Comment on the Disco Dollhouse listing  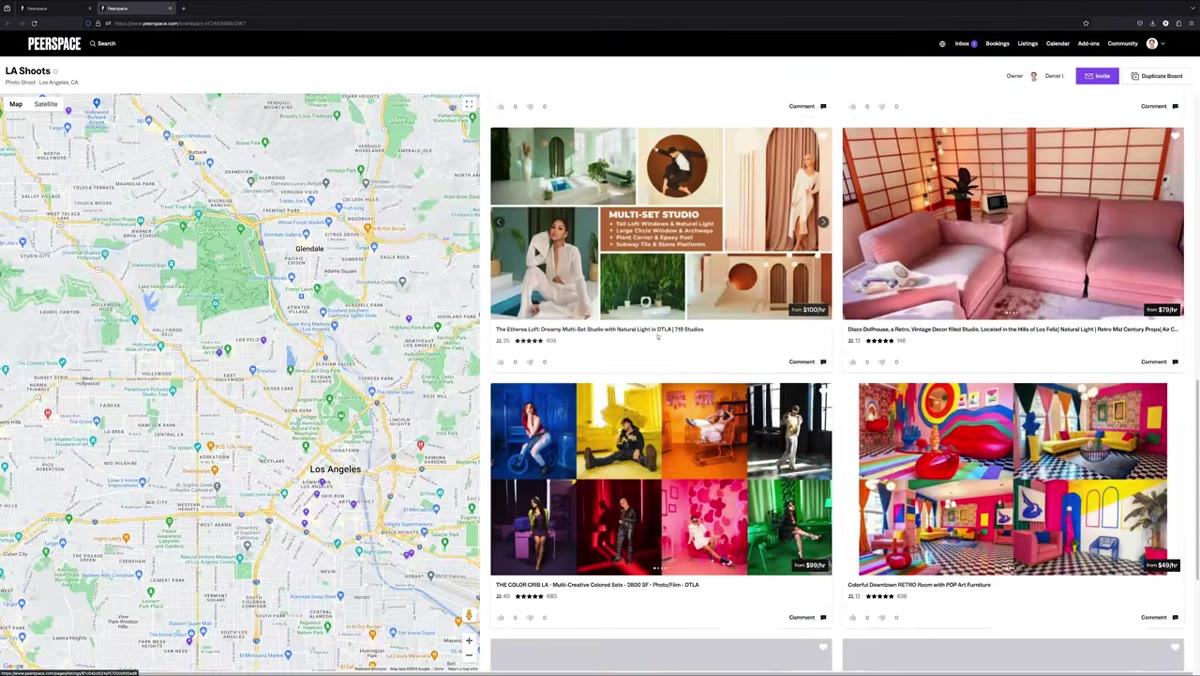click(x=1160, y=362)
